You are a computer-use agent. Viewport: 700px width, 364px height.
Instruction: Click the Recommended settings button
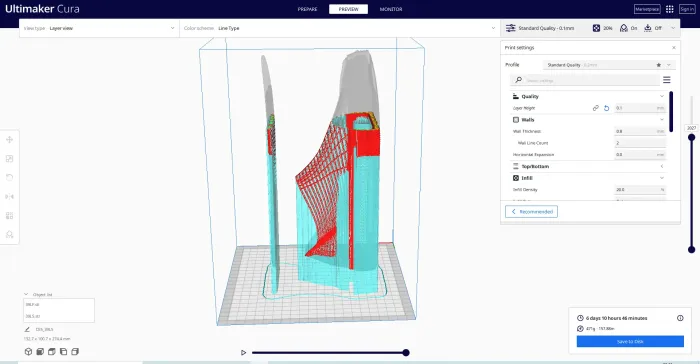tap(531, 212)
